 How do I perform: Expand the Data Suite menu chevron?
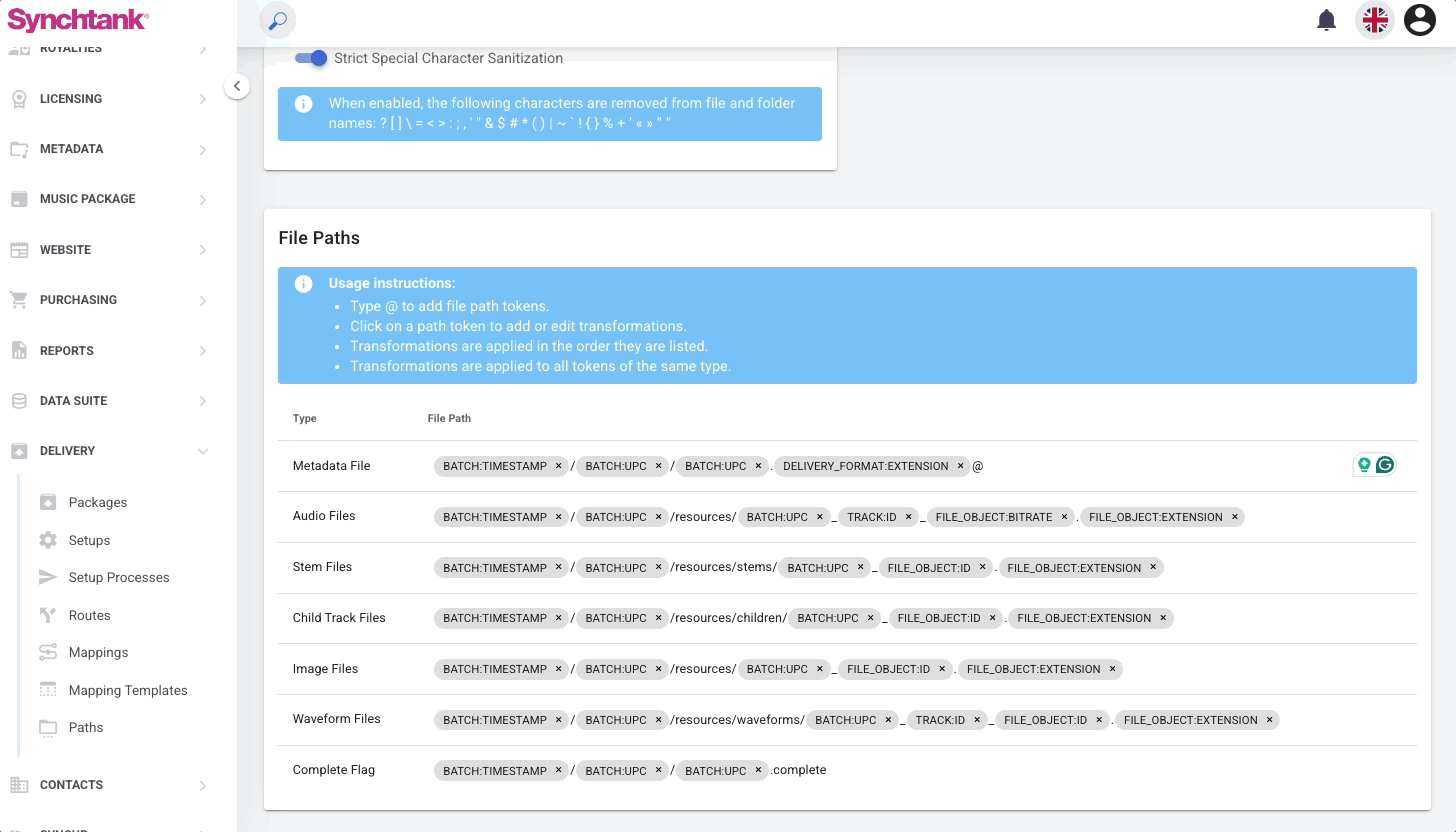203,401
